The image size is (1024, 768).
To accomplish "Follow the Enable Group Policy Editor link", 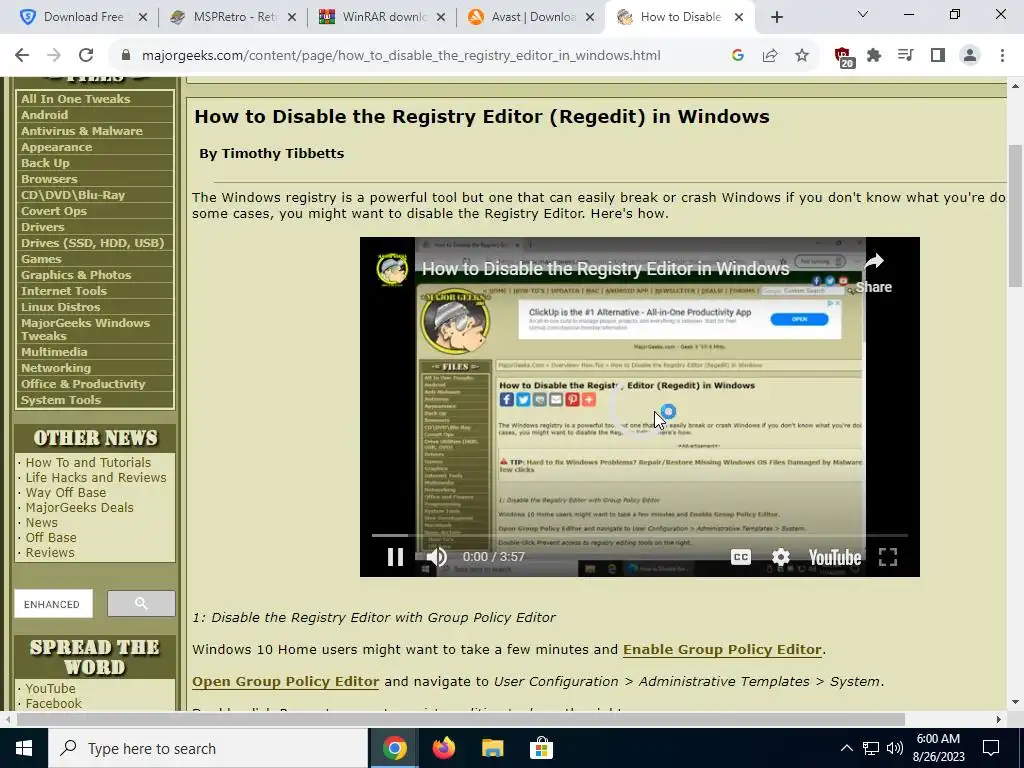I will (x=722, y=649).
